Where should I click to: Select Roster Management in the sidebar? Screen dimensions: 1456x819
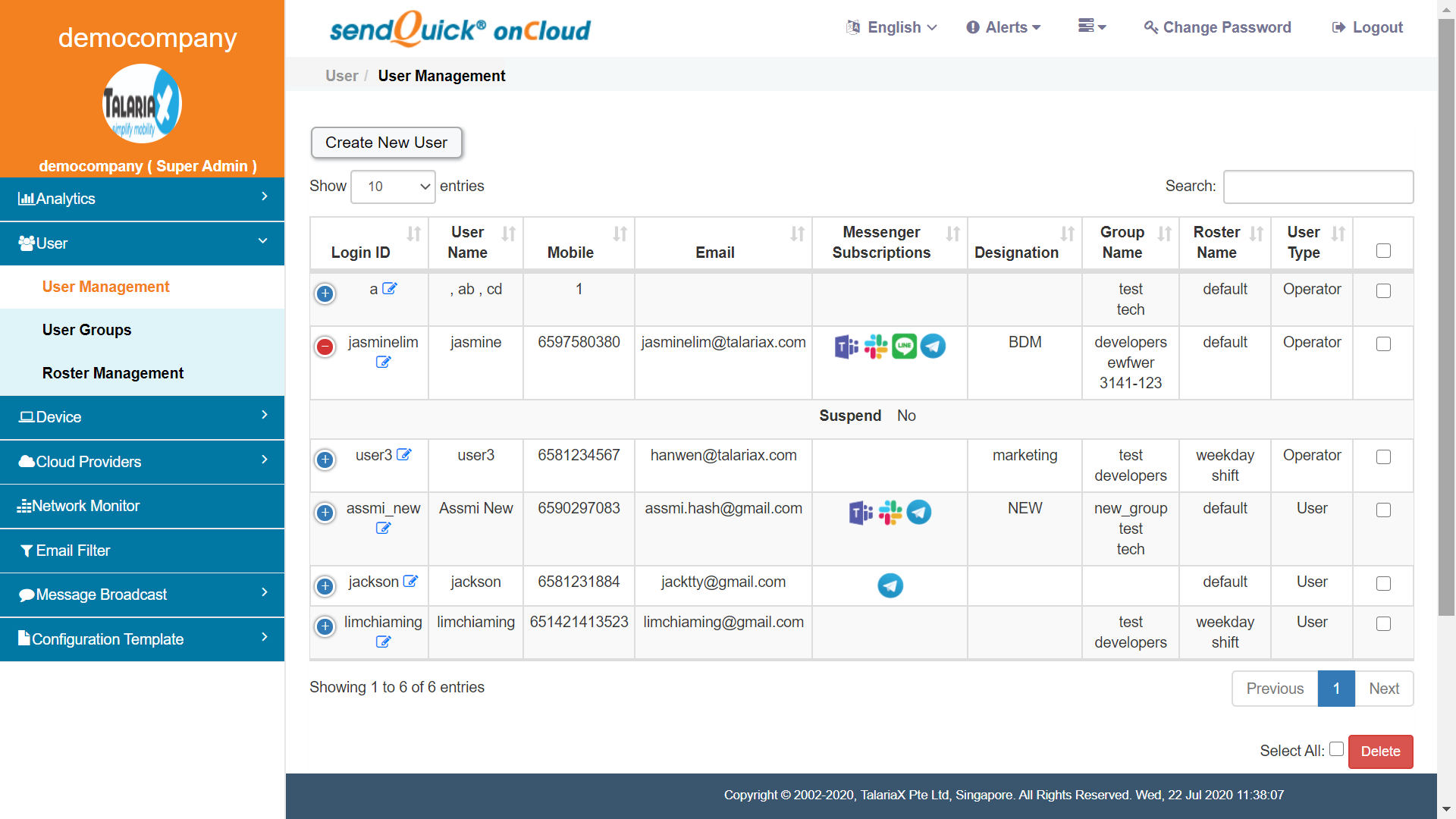click(x=112, y=373)
